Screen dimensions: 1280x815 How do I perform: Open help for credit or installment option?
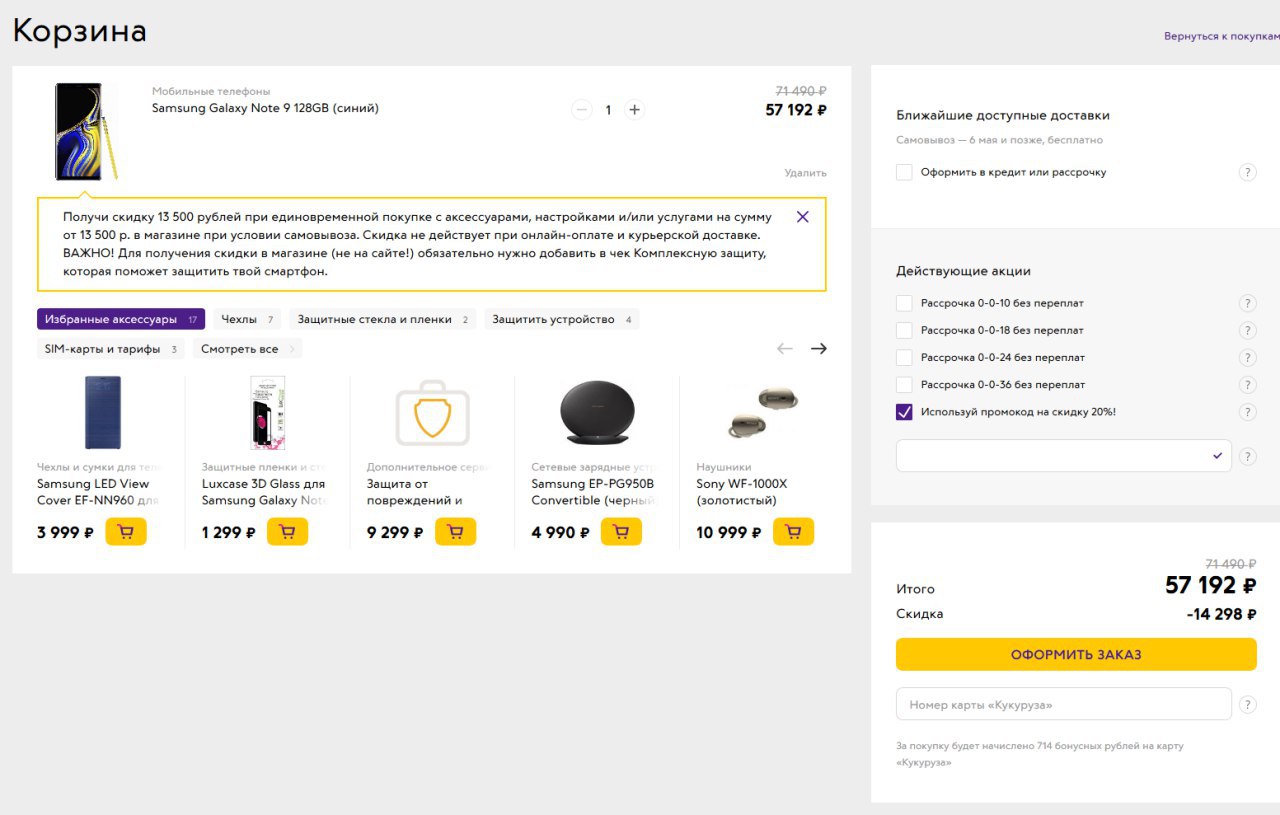pos(1247,172)
